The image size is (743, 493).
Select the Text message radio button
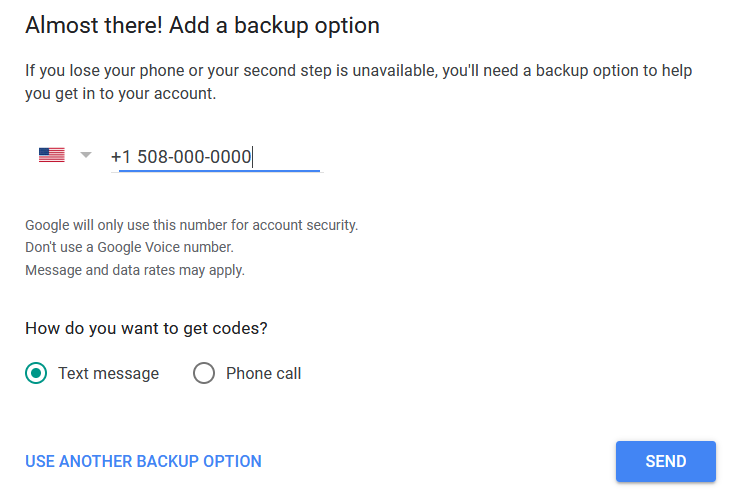pos(36,373)
